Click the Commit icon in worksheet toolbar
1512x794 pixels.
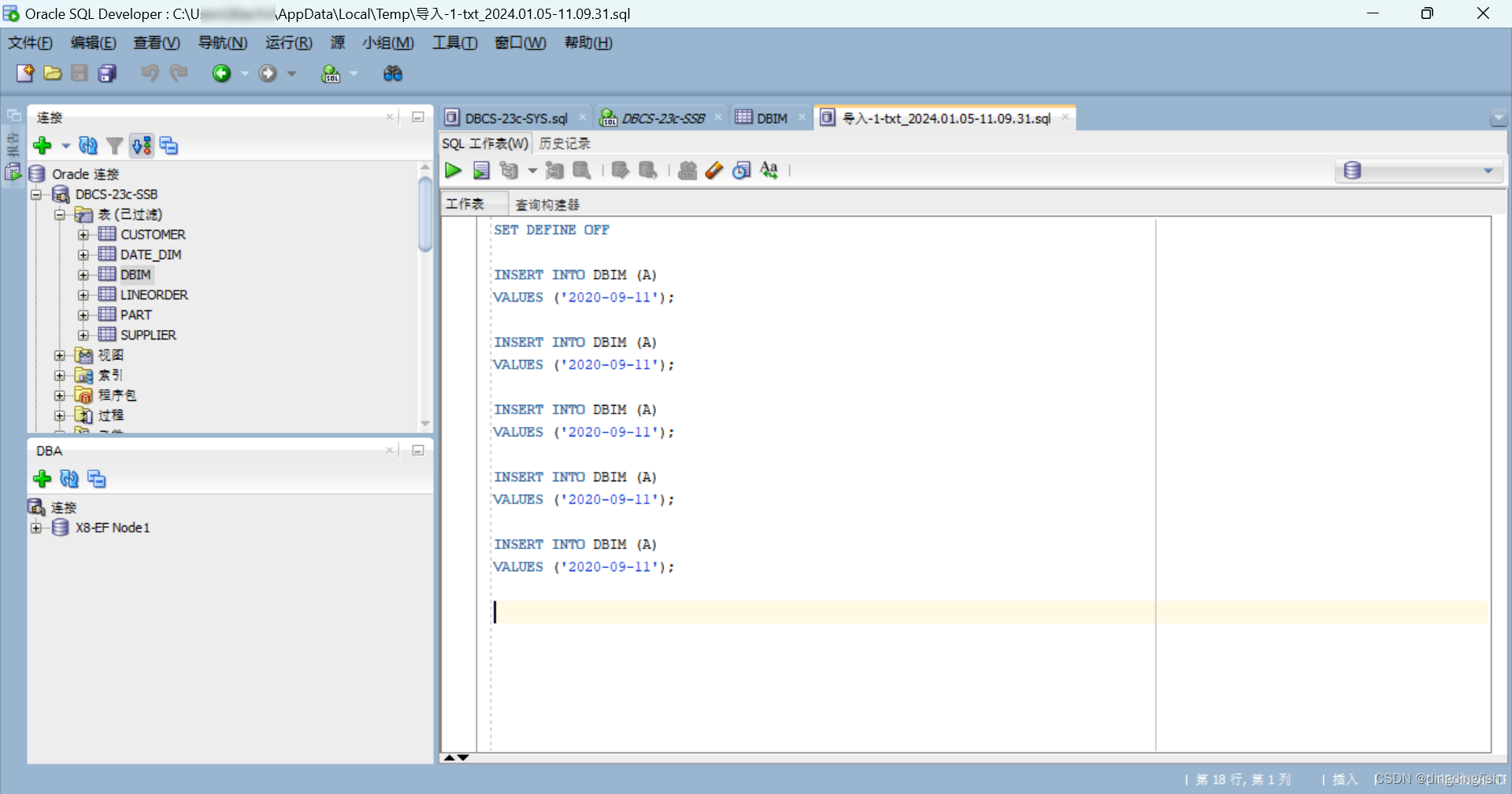(621, 170)
